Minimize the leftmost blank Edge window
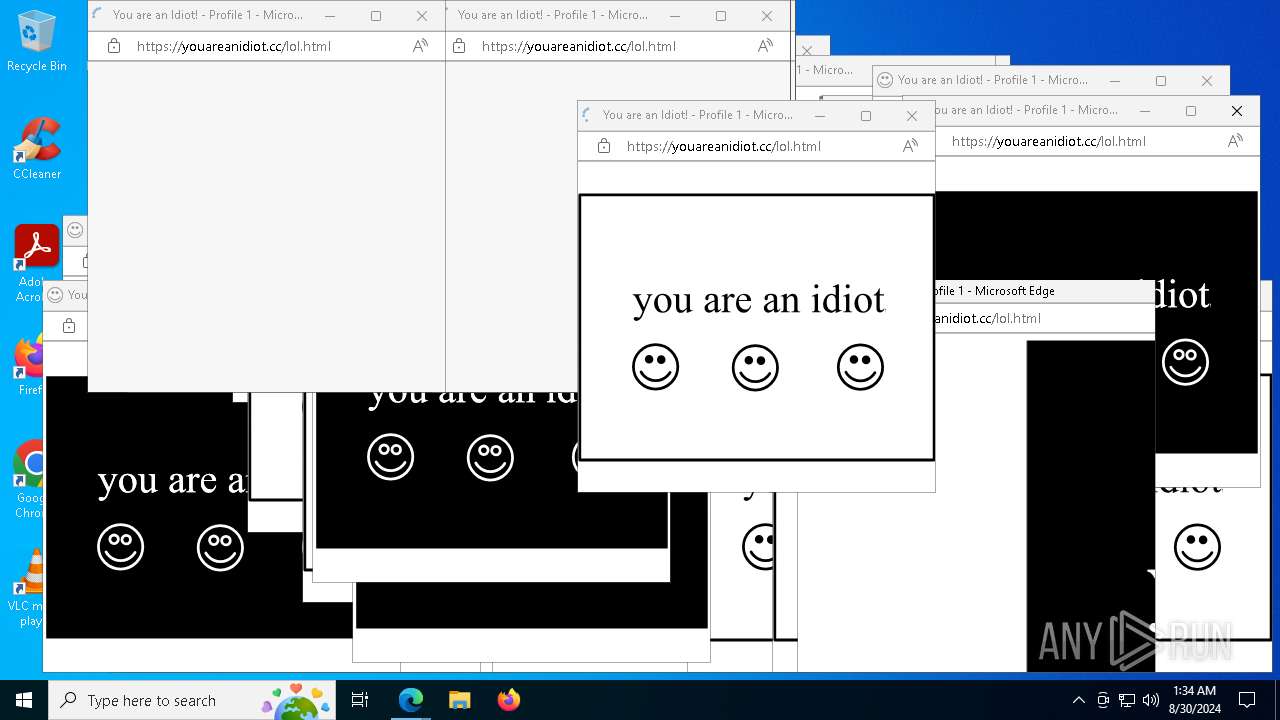The height and width of the screenshot is (720, 1280). pos(330,16)
